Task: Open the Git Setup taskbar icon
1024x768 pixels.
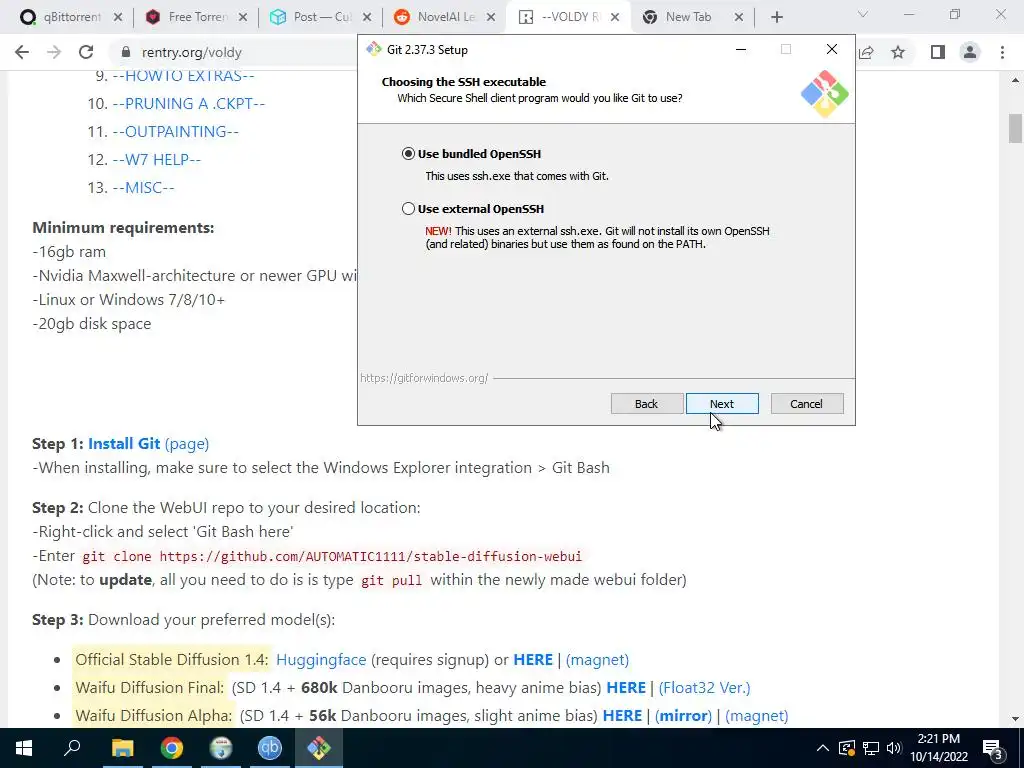Action: [x=319, y=748]
